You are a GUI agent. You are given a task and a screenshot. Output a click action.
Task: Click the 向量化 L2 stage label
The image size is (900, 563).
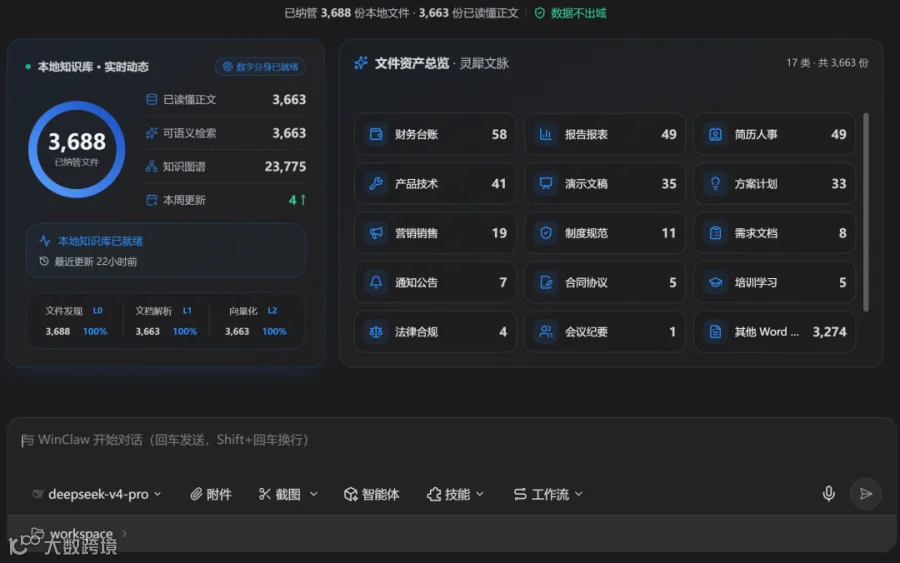pos(253,310)
